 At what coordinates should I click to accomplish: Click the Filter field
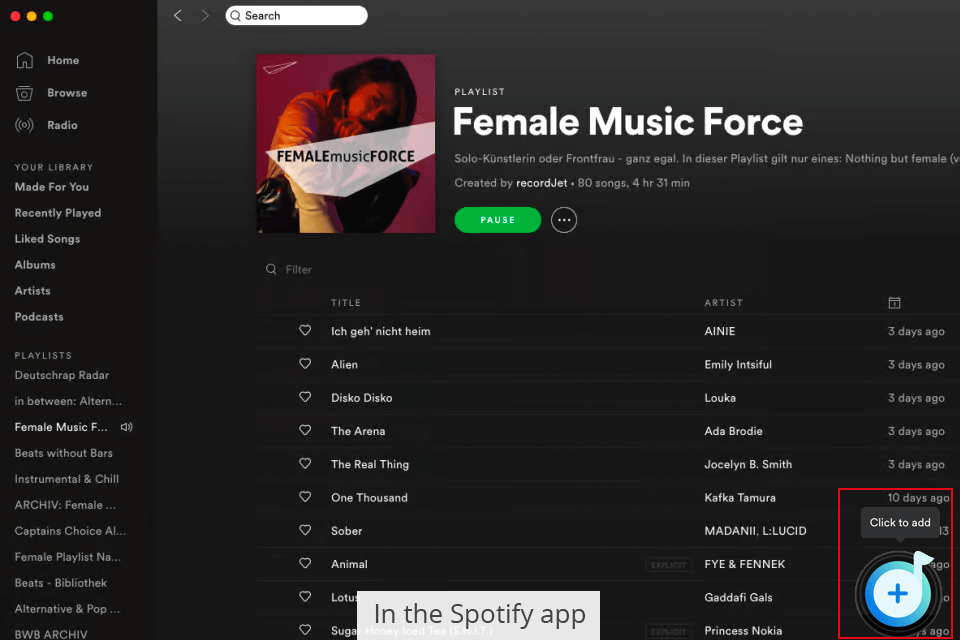pos(299,269)
